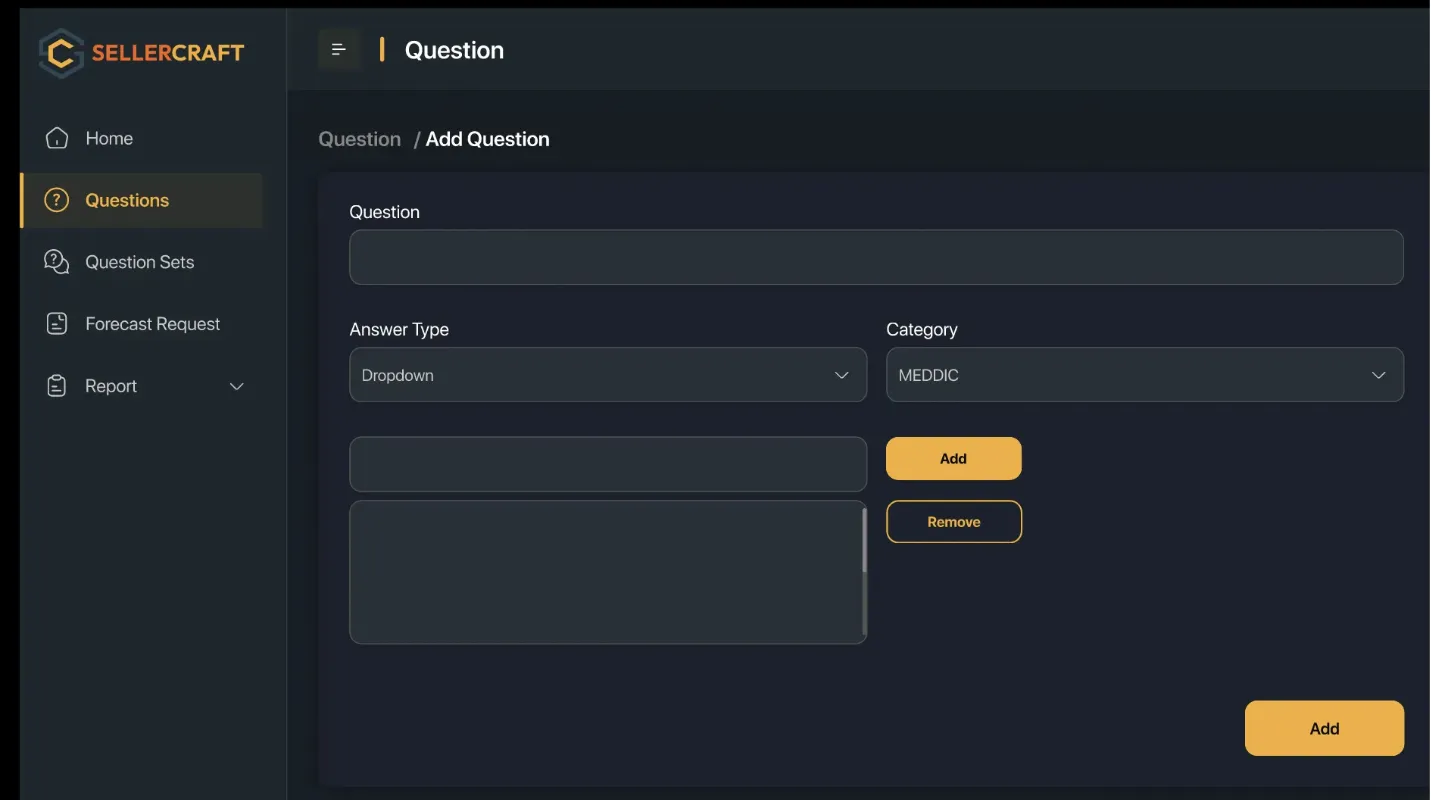Submit with the bottom-right Add button
1431x800 pixels.
coord(1323,728)
